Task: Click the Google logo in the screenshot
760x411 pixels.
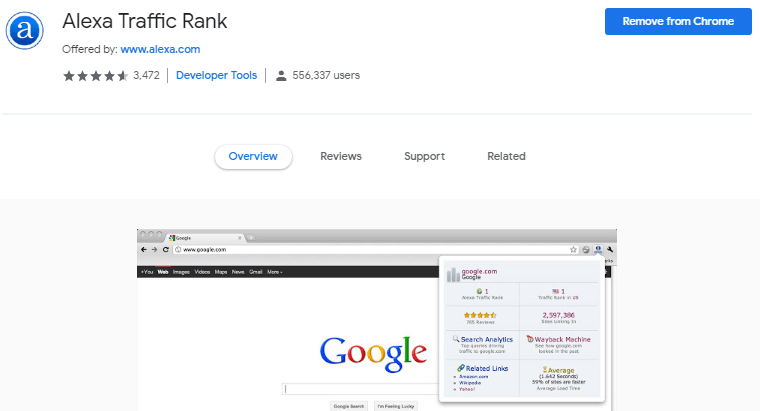Action: tap(373, 353)
